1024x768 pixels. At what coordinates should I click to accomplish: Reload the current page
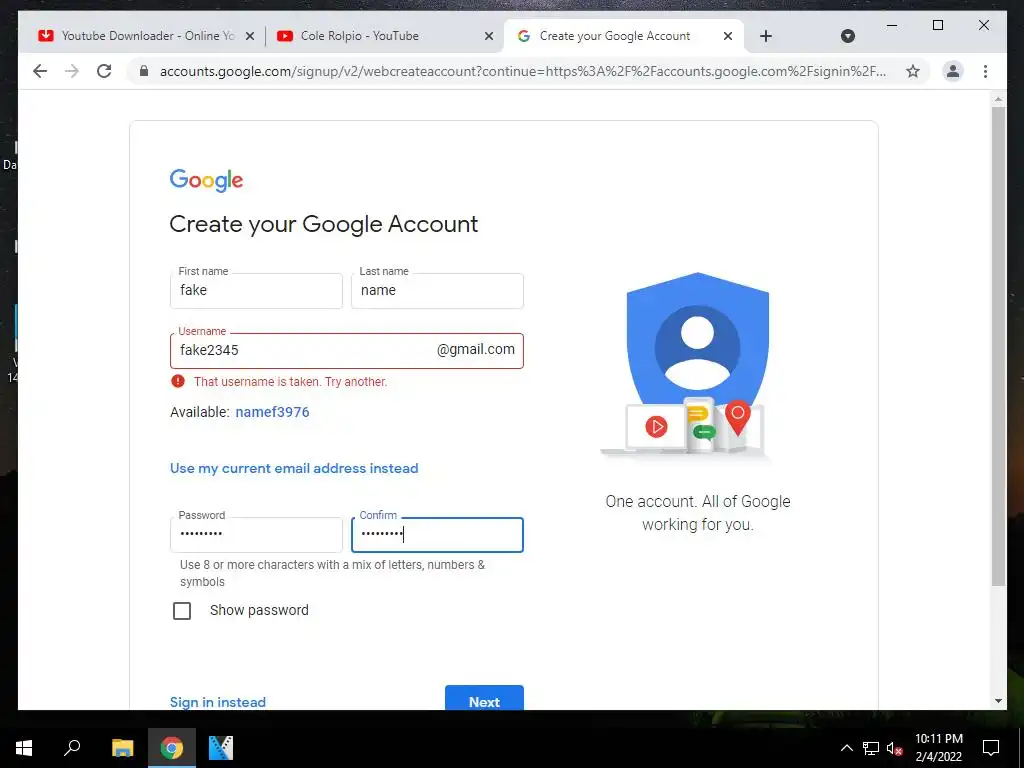coord(104,71)
